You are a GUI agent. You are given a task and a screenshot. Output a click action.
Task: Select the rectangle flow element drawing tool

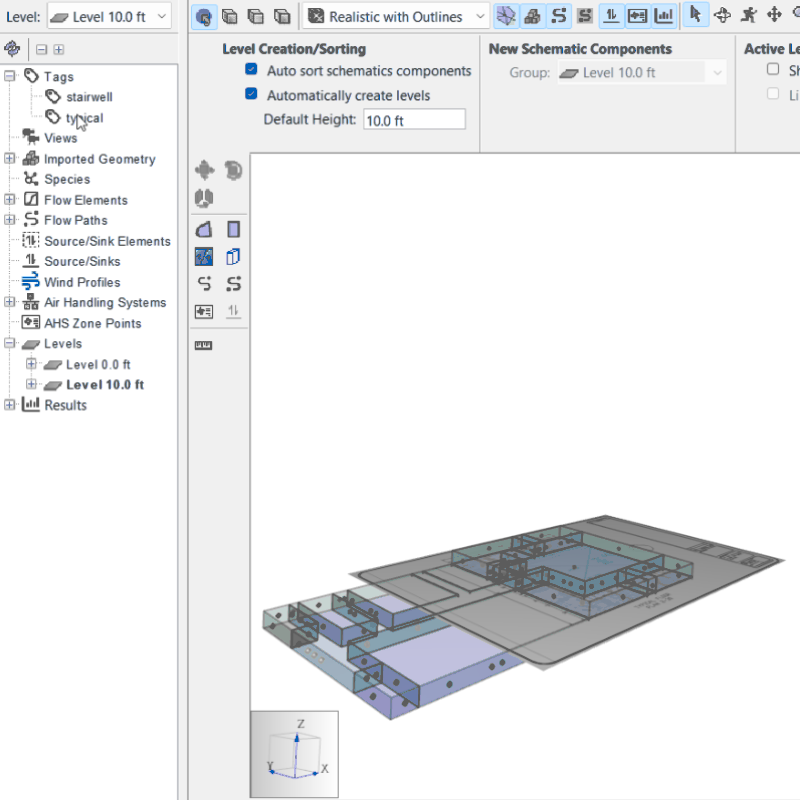click(233, 229)
